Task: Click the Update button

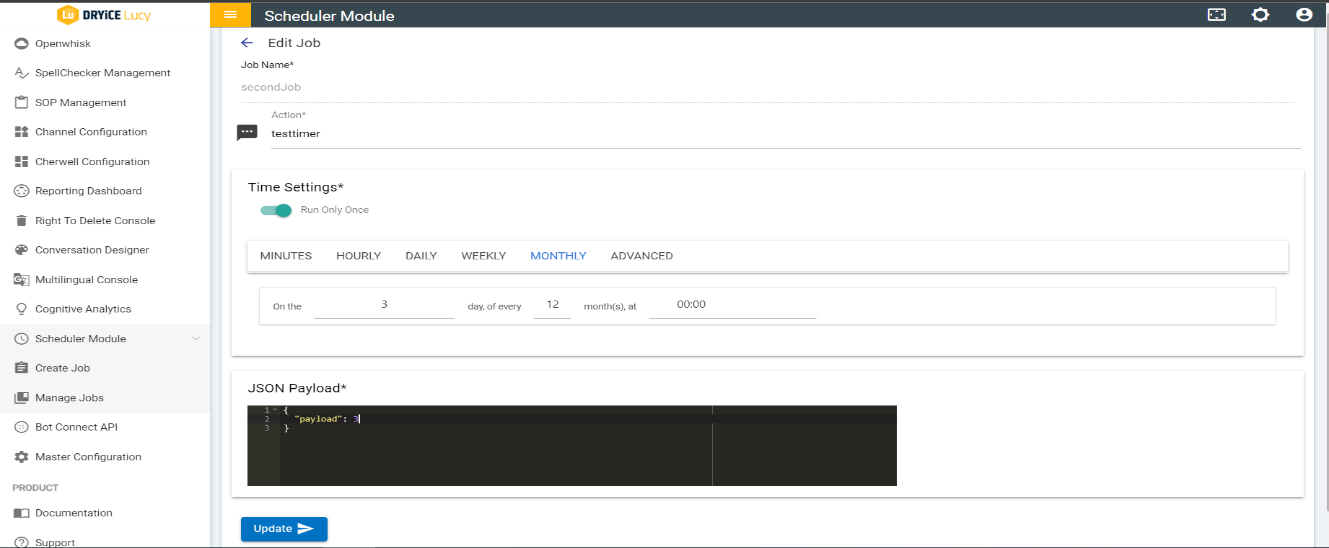Action: (284, 529)
